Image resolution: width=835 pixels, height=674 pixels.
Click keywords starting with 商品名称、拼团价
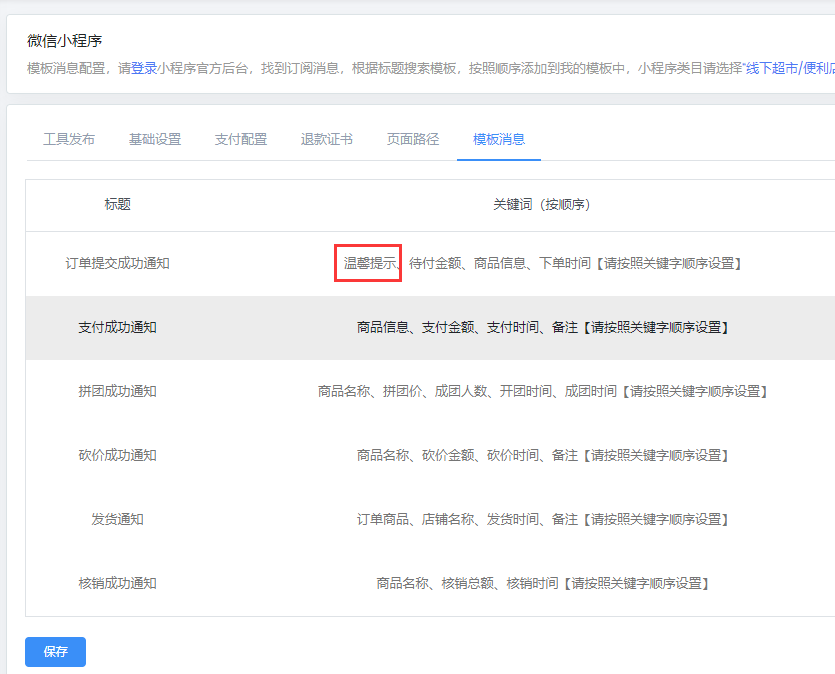point(542,391)
